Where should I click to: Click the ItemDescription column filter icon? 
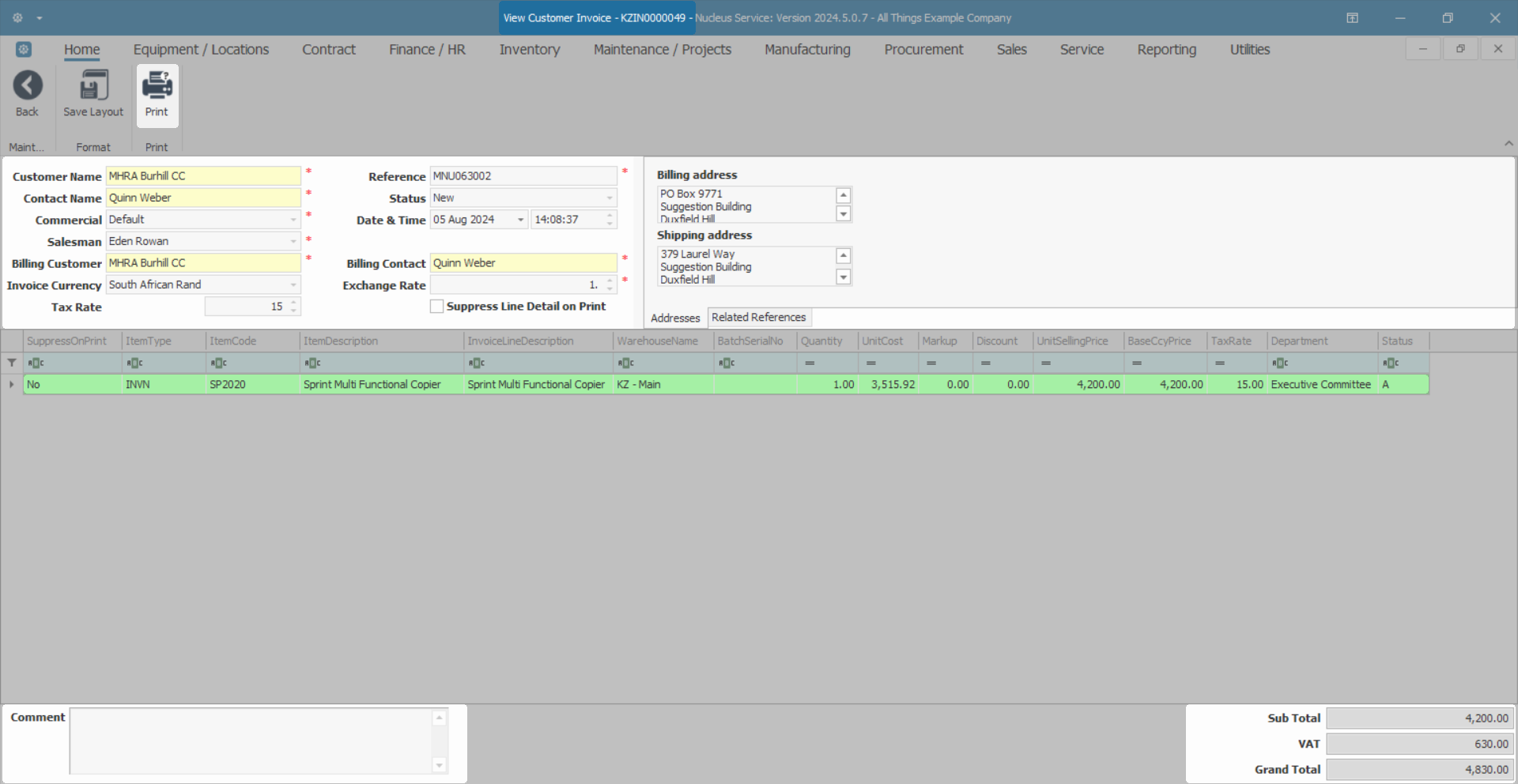tap(312, 363)
